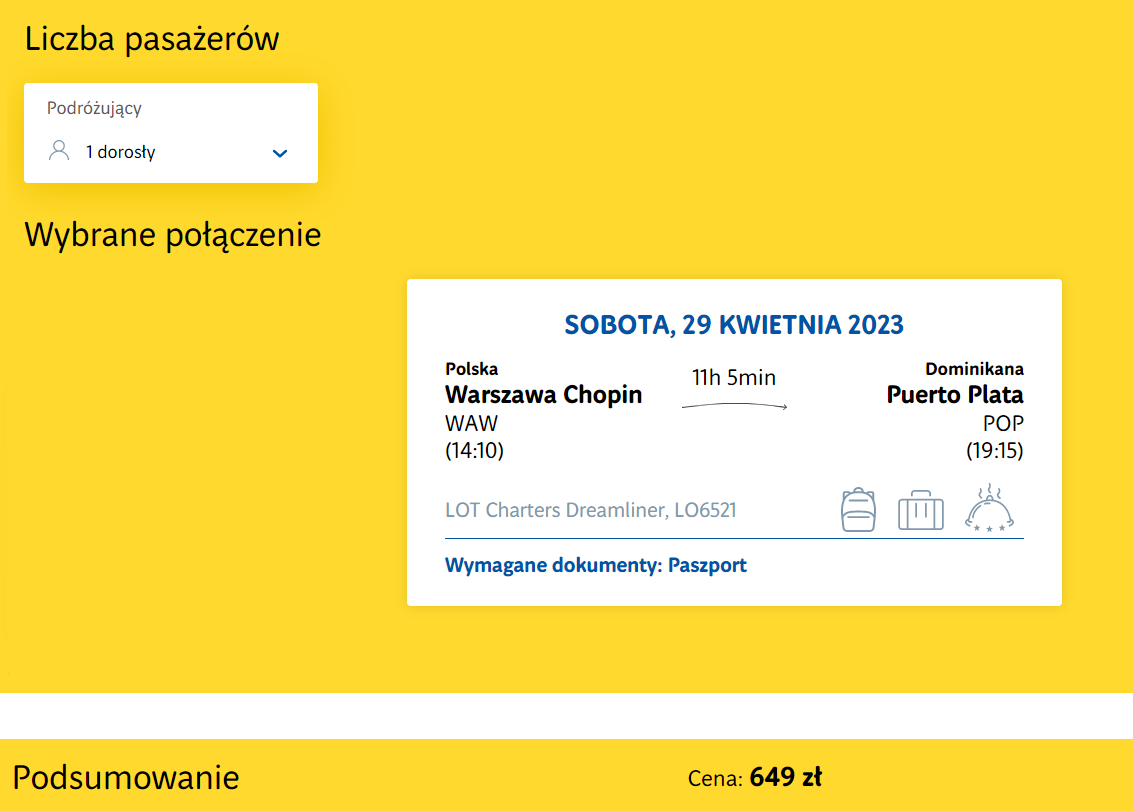Click 'Wymagane dokumenty: Paszport' link
1133x811 pixels.
pyautogui.click(x=595, y=565)
